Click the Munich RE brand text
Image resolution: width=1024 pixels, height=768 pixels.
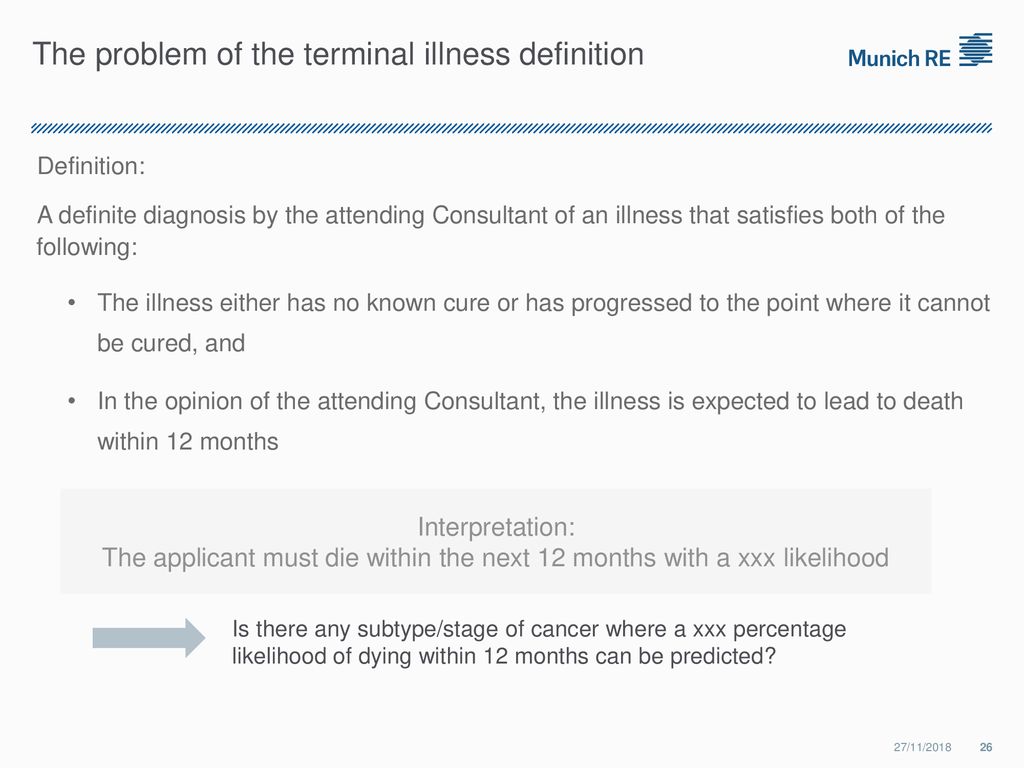tap(899, 59)
